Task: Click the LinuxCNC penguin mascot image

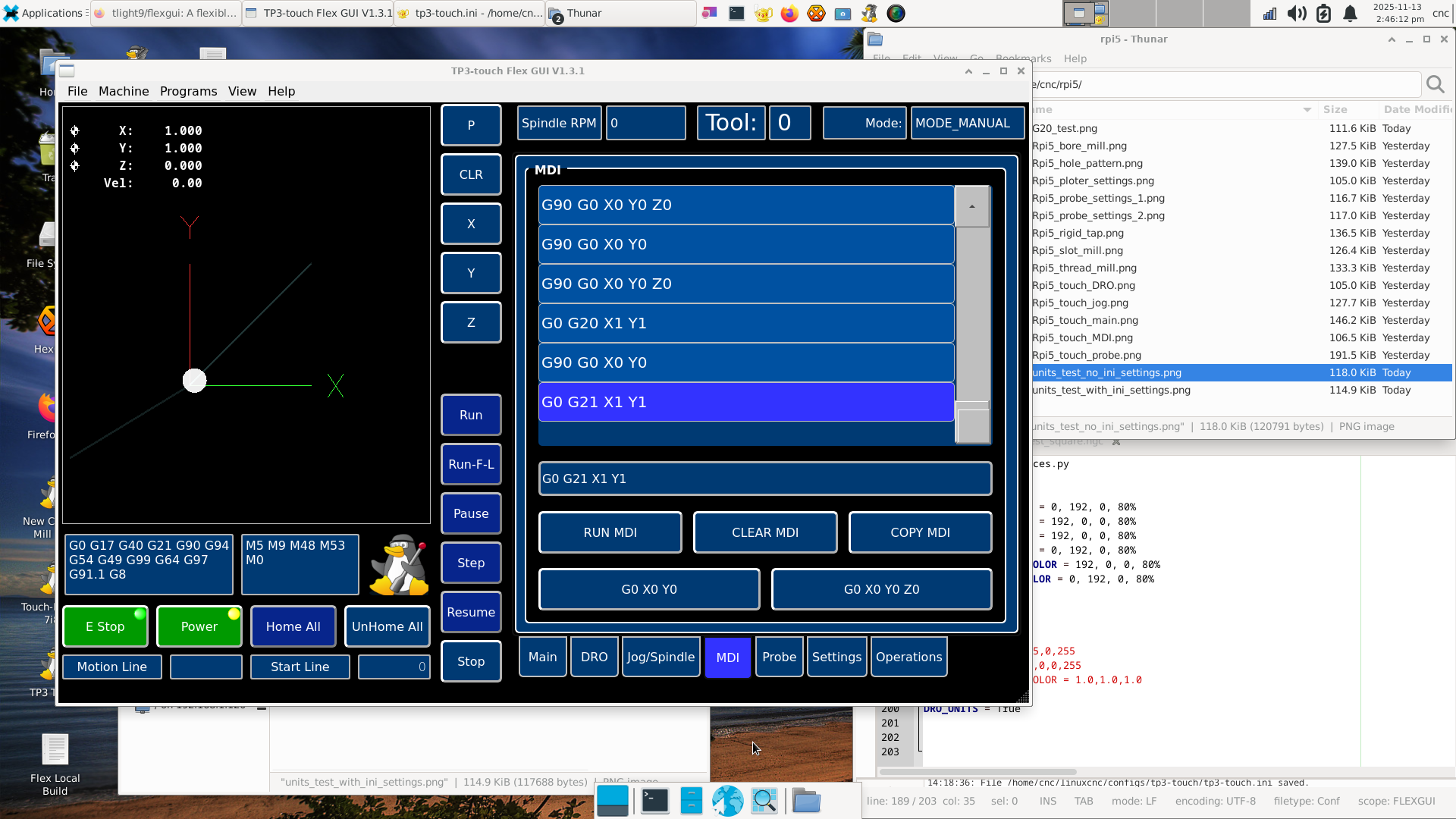Action: [x=398, y=565]
